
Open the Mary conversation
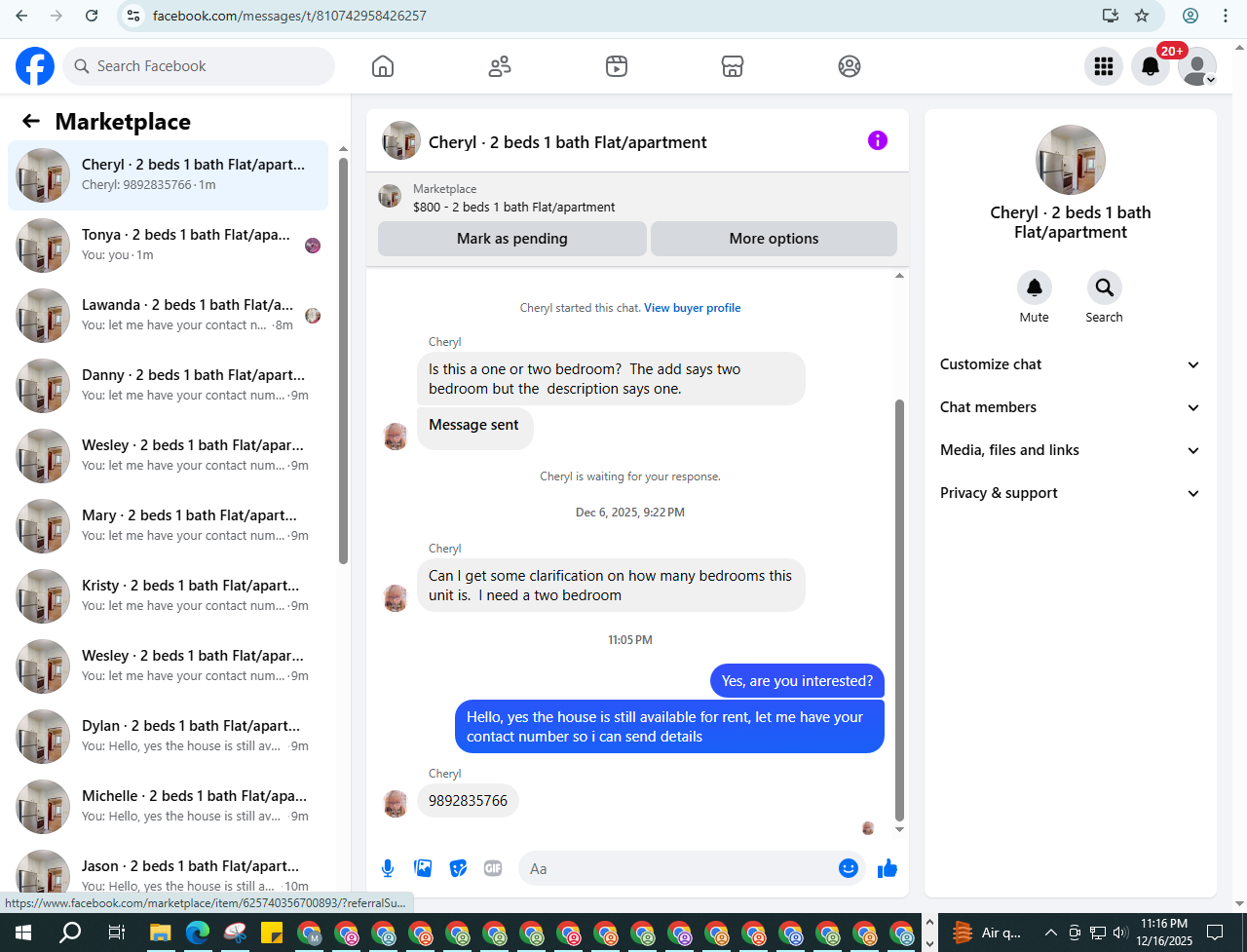168,526
